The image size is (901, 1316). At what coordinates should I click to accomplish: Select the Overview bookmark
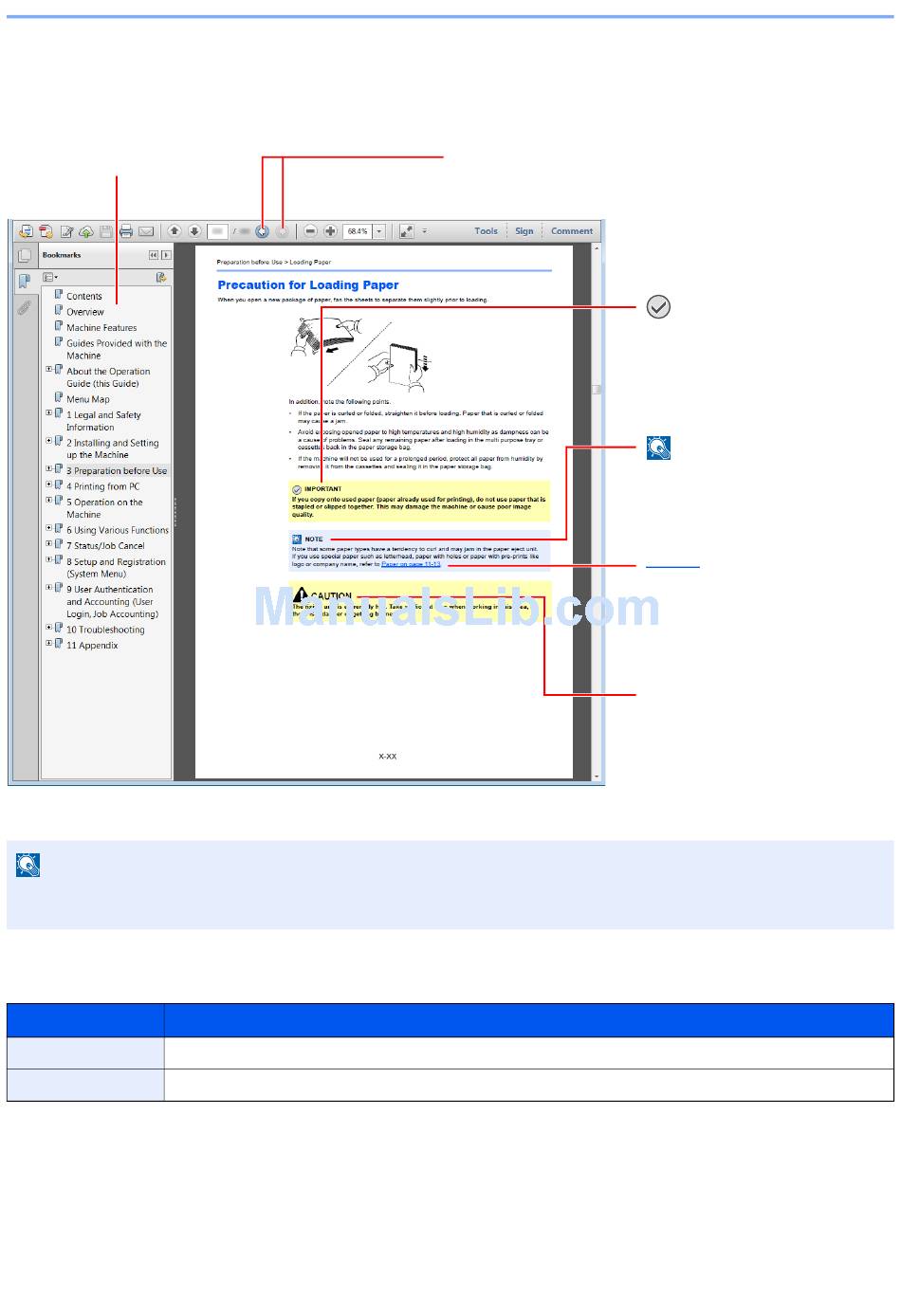(x=85, y=312)
